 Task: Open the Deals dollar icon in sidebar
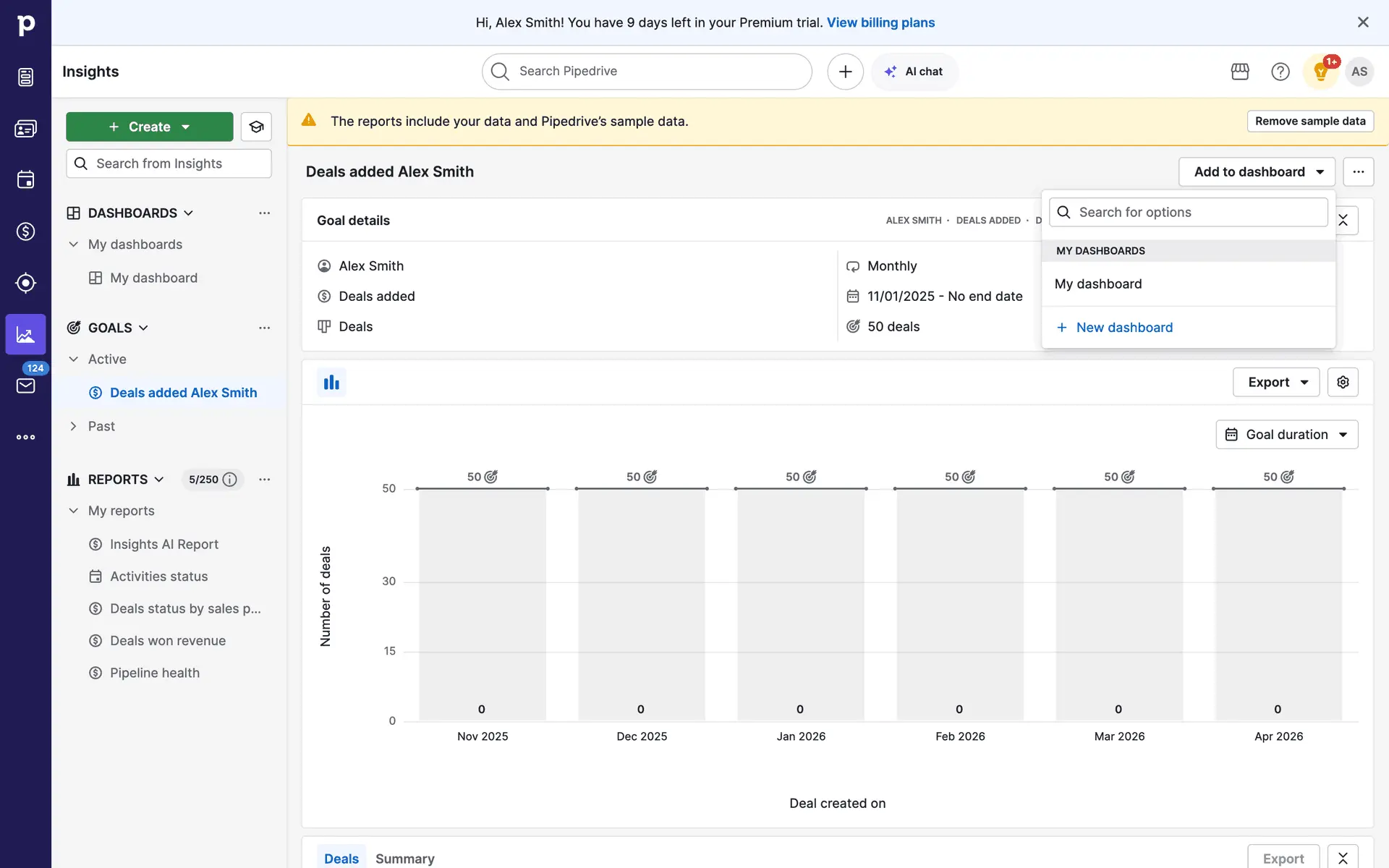(25, 231)
